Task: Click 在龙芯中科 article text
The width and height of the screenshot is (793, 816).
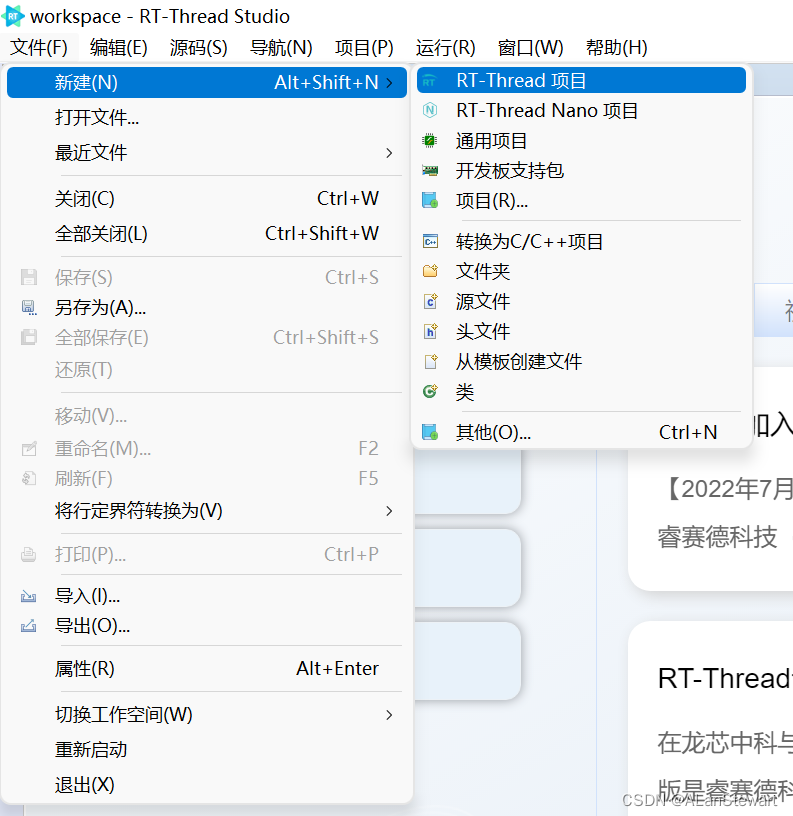Action: 725,743
